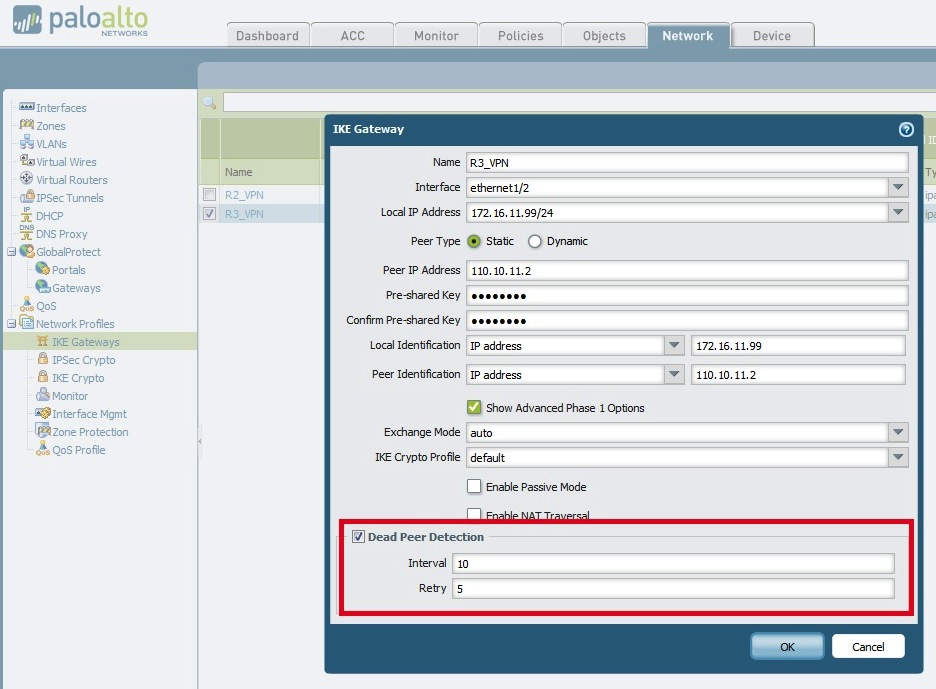936x689 pixels.
Task: Open Zones via its sidebar icon
Action: 27,125
